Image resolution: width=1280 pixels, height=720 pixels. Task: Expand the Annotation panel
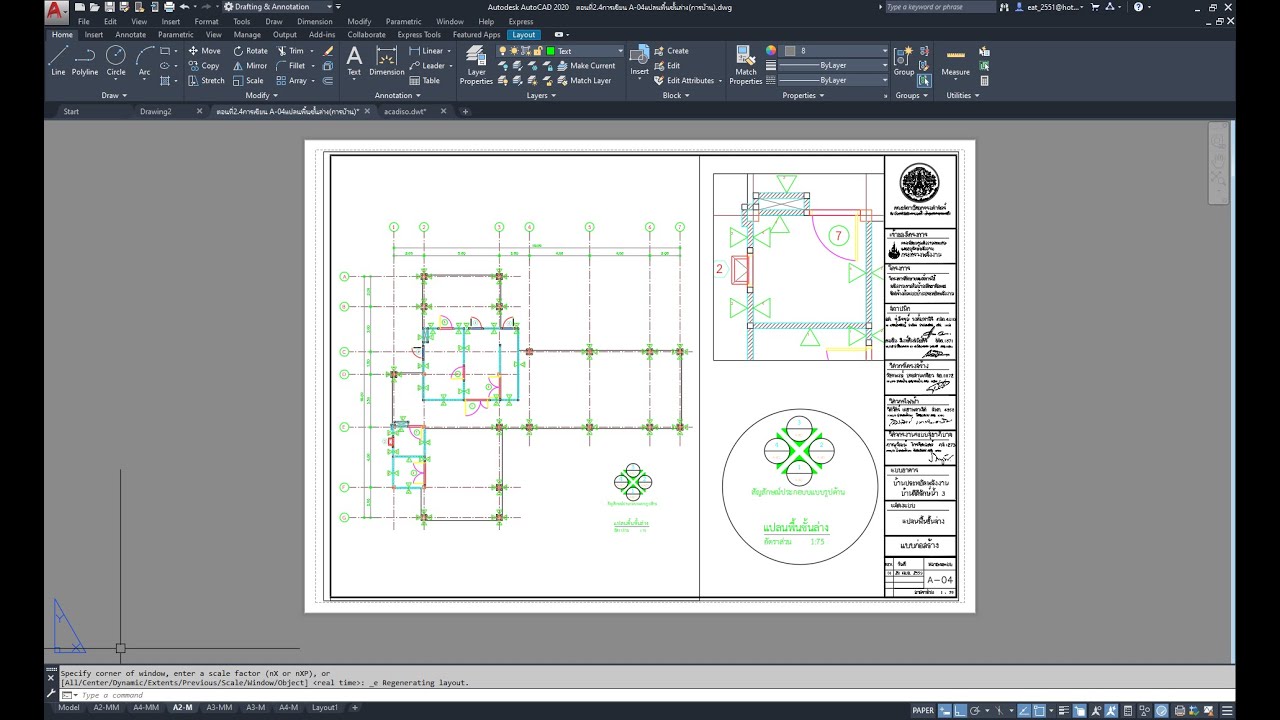[x=397, y=96]
